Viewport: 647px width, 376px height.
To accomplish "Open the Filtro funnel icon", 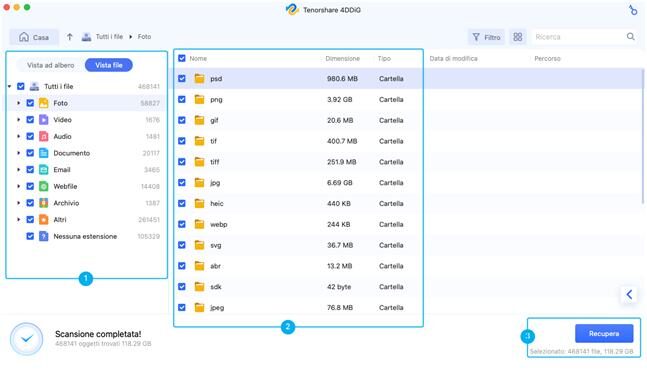I will coord(476,37).
